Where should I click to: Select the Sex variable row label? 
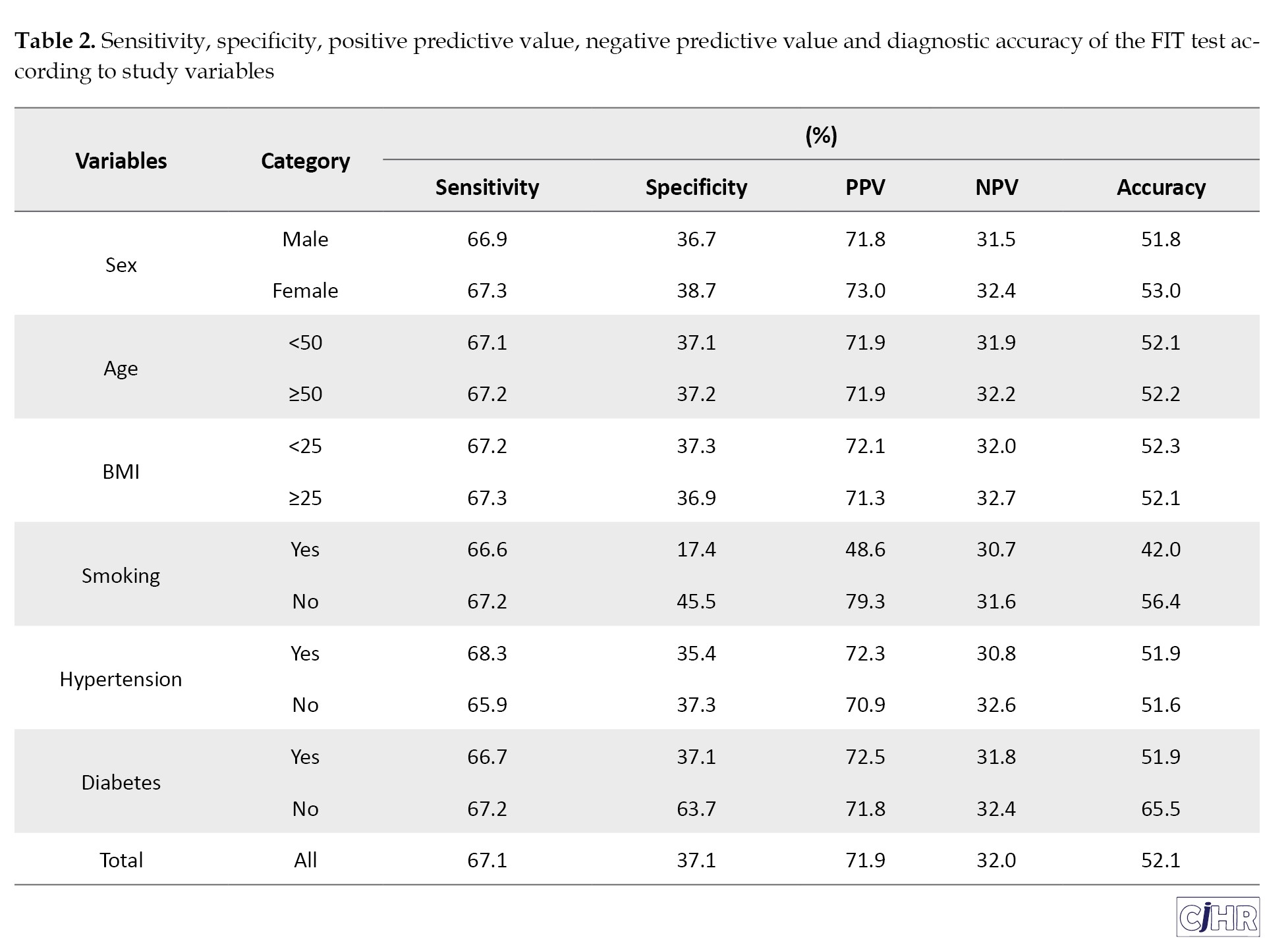tap(121, 265)
